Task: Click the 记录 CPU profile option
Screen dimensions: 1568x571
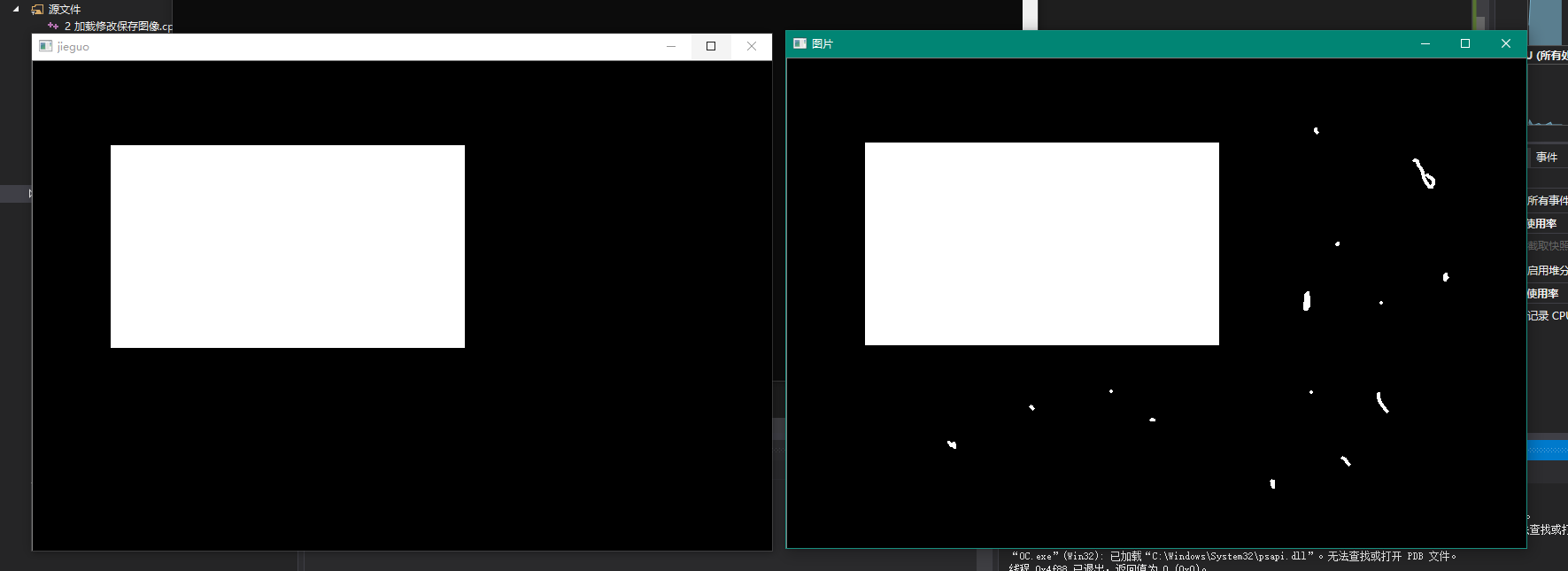Action: (x=1548, y=316)
